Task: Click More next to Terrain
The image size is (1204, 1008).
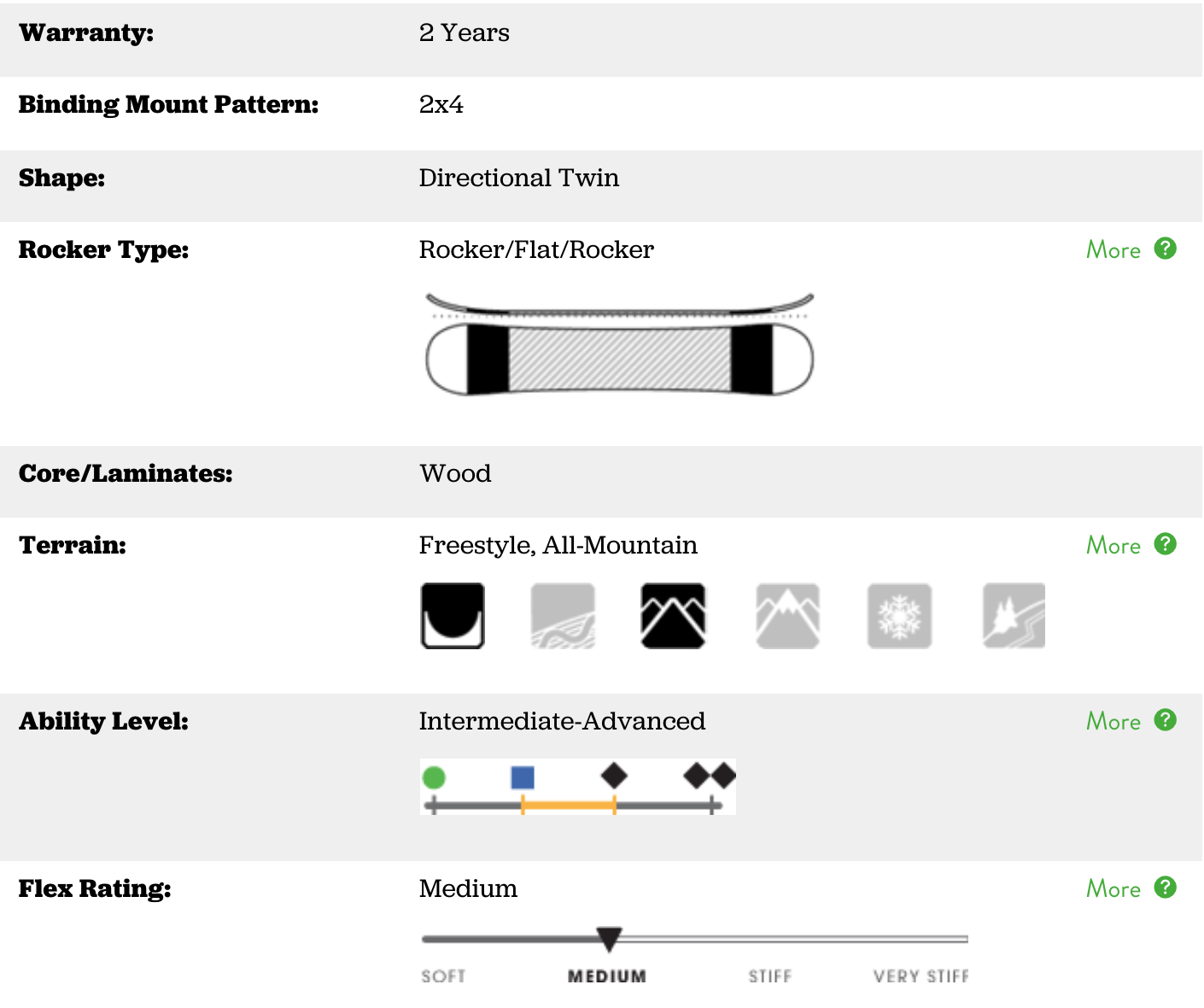Action: tap(1113, 546)
